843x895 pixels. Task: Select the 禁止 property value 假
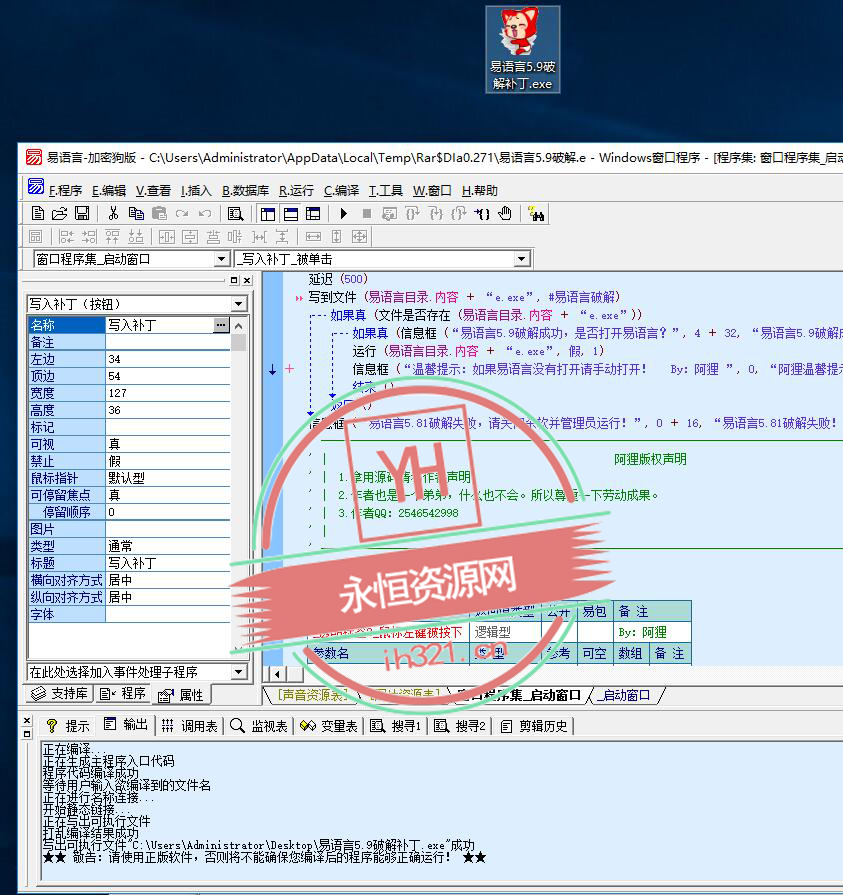[168, 461]
